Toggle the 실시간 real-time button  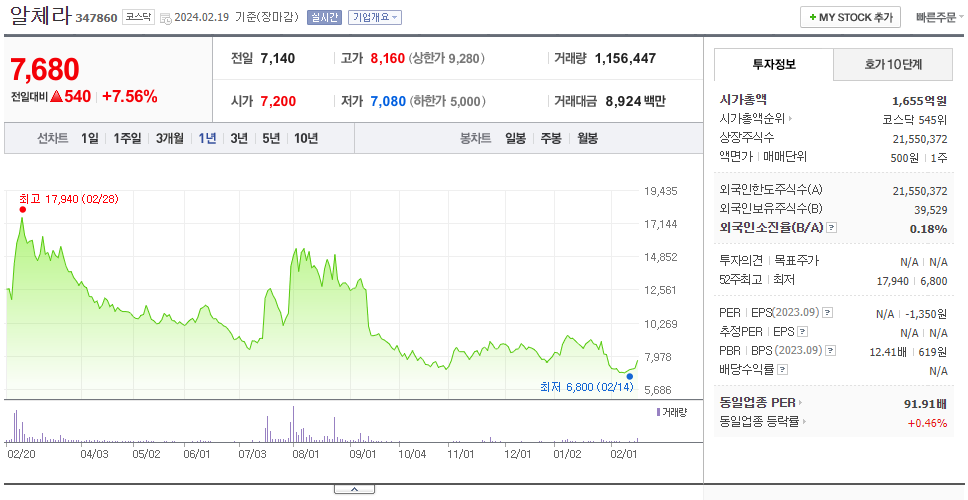(x=324, y=17)
